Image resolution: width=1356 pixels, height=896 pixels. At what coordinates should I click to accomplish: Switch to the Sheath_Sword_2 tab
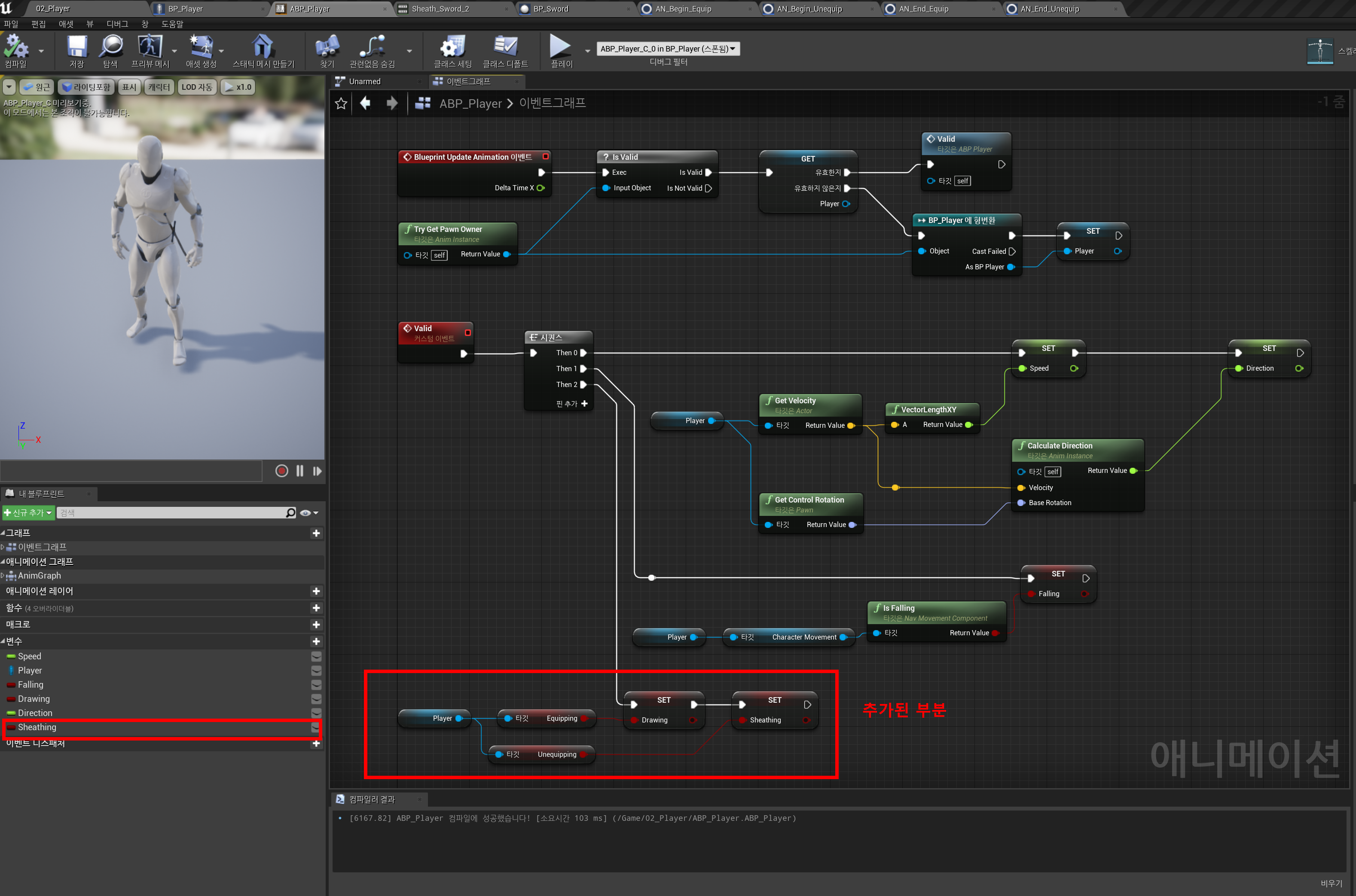(x=453, y=9)
